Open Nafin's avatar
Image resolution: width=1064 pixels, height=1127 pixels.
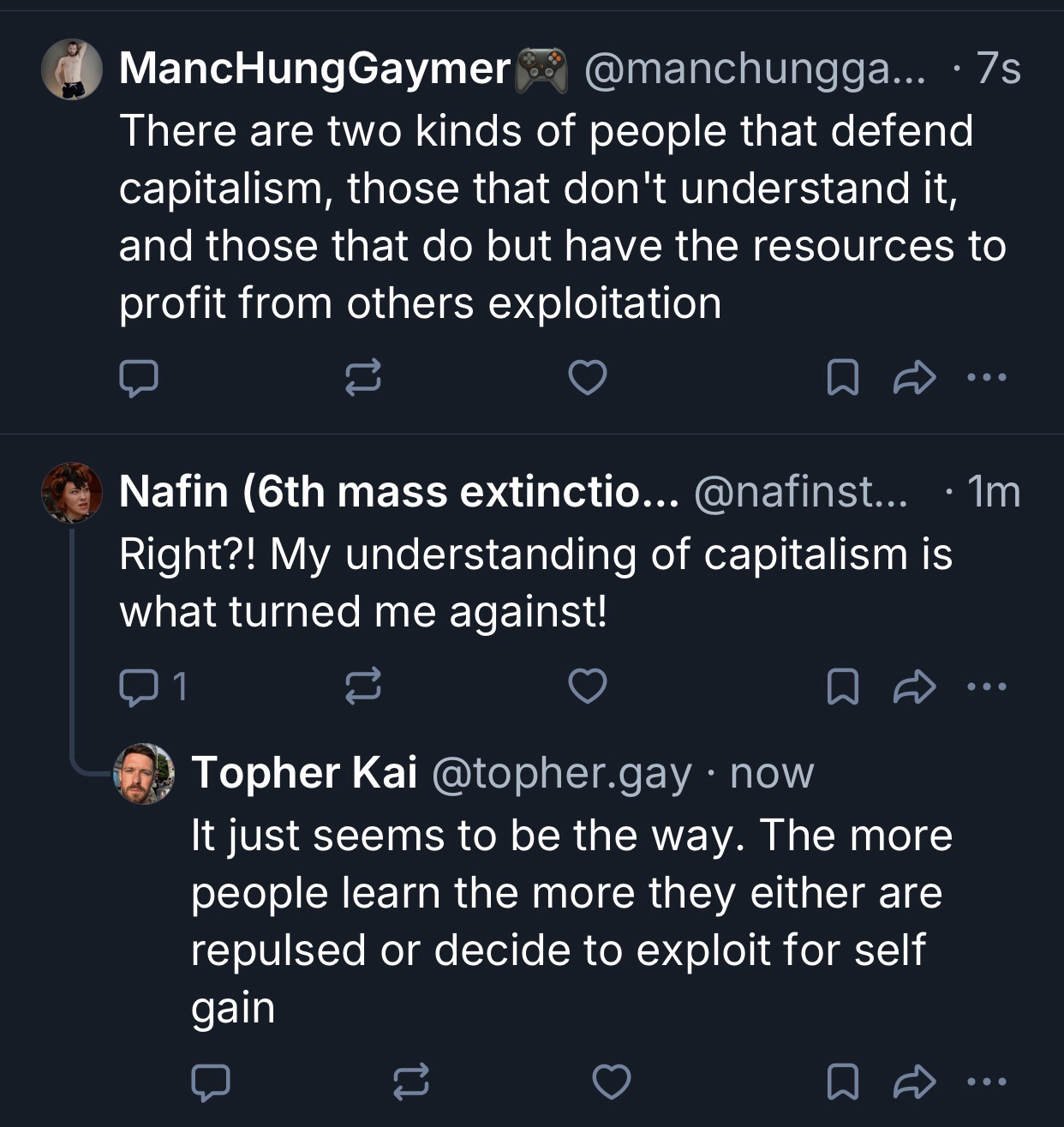(72, 493)
